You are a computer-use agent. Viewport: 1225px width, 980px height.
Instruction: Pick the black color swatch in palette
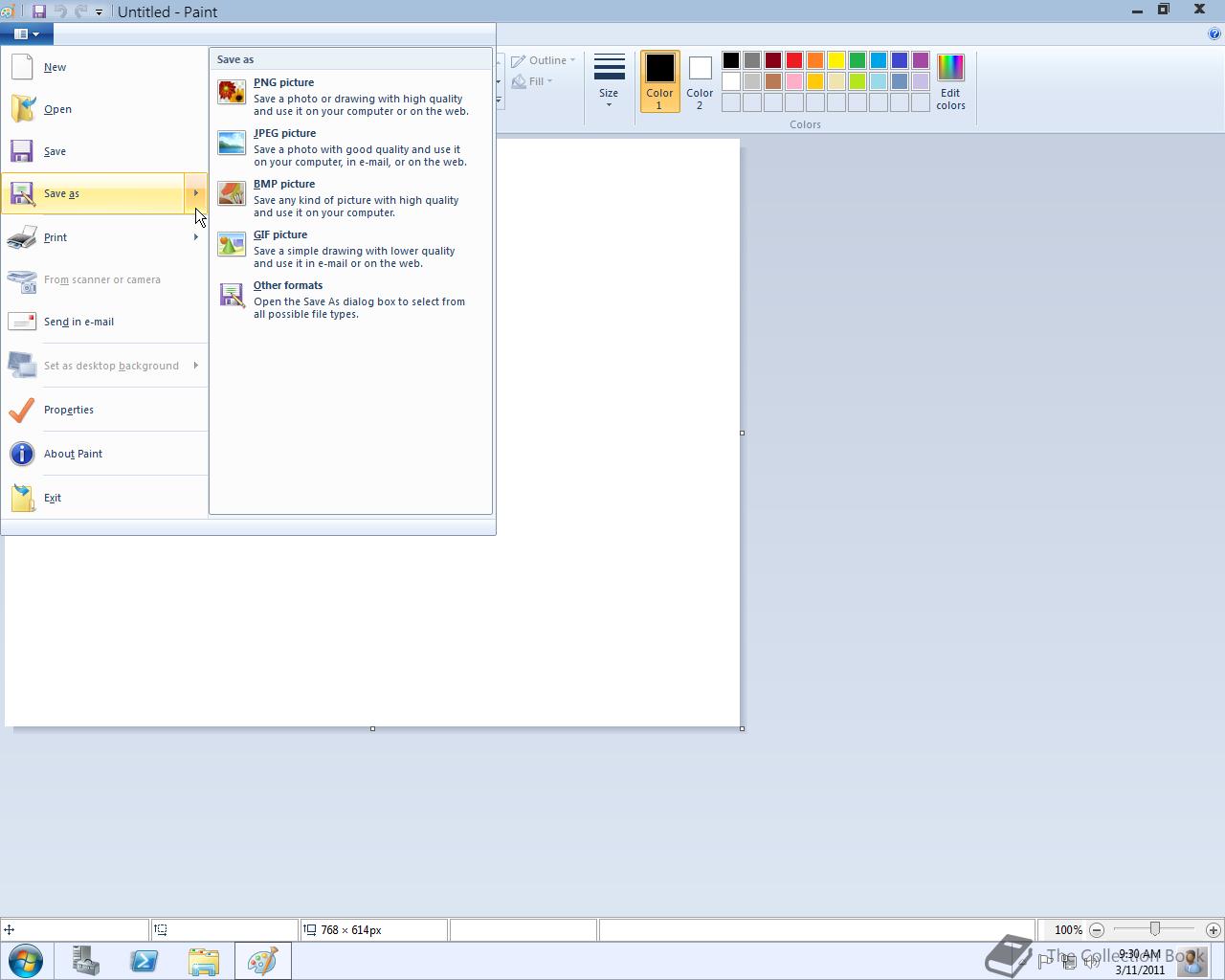(731, 60)
